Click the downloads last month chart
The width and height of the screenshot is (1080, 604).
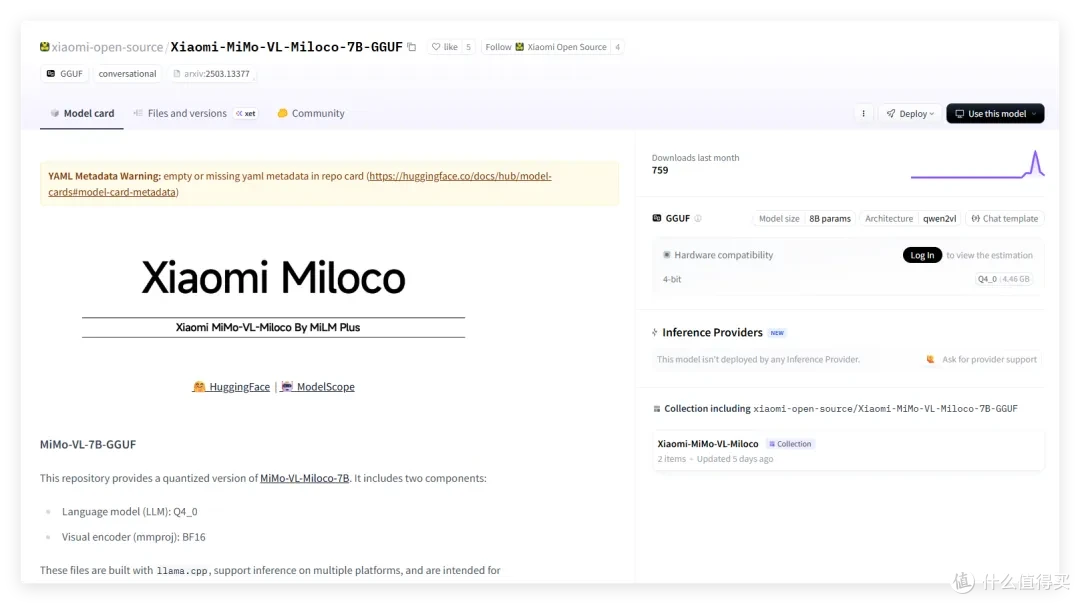coord(977,165)
